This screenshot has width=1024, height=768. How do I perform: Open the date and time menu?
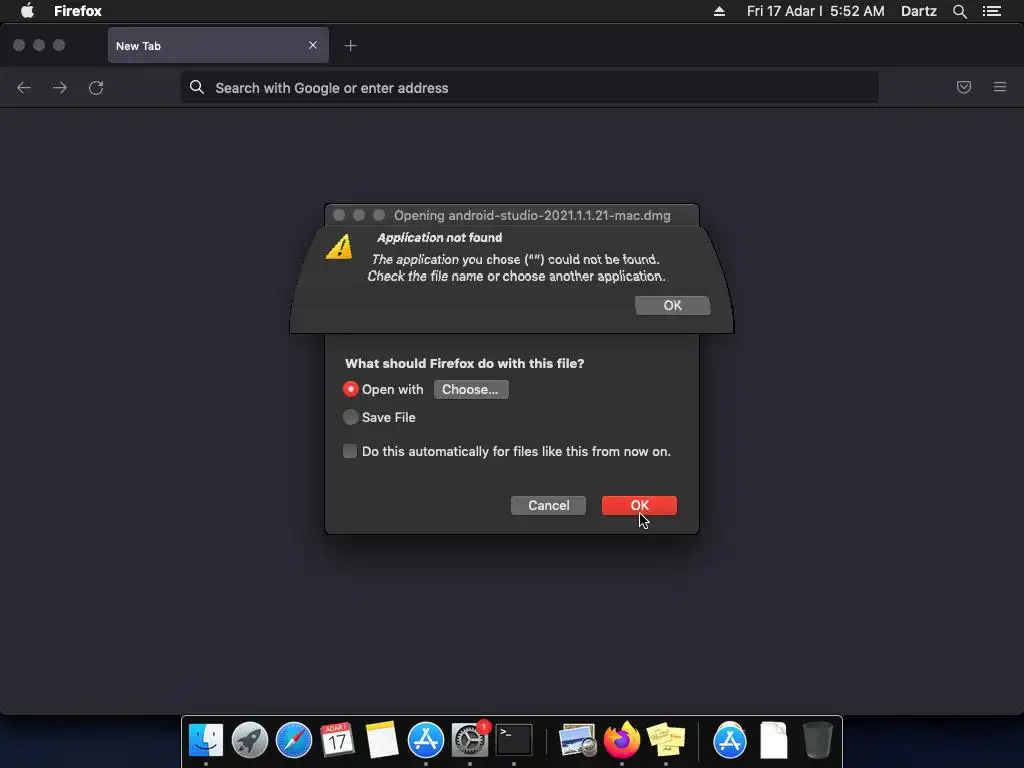click(816, 11)
